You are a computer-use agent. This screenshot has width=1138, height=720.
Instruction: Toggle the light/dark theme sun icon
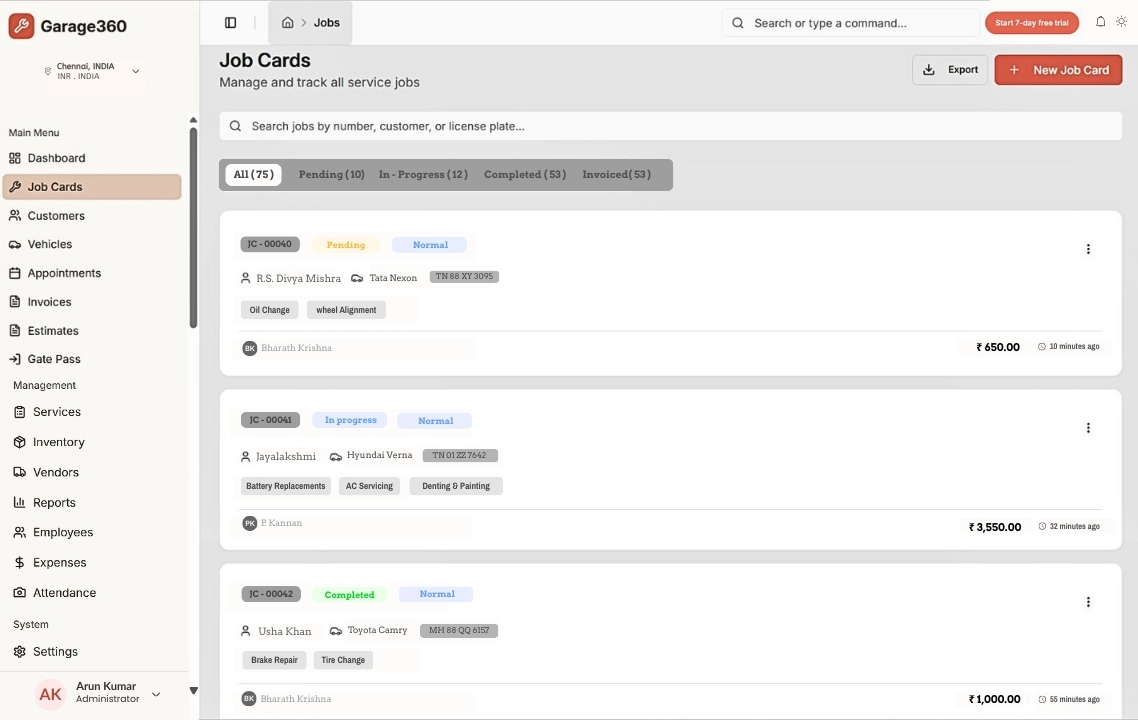pyautogui.click(x=1122, y=22)
